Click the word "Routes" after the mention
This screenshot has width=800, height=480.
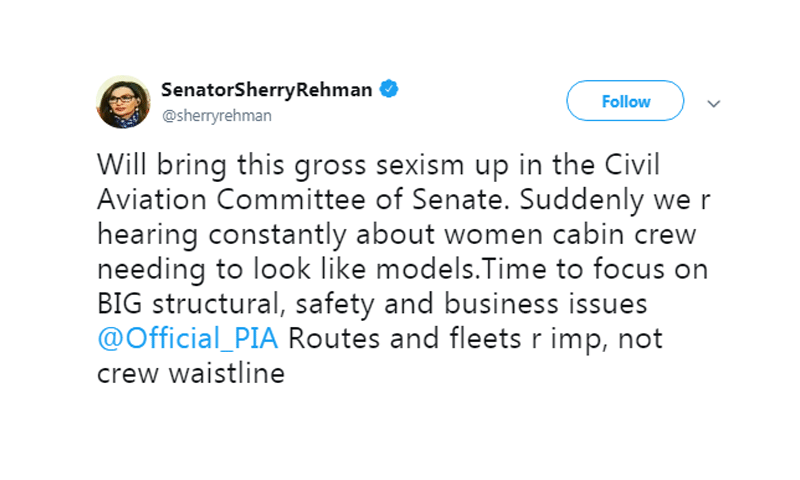(334, 339)
